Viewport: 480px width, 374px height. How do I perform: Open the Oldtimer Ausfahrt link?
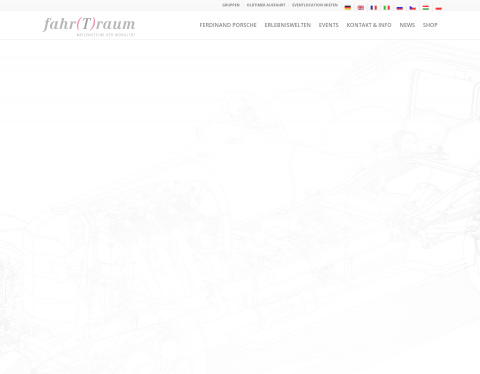(x=266, y=5)
